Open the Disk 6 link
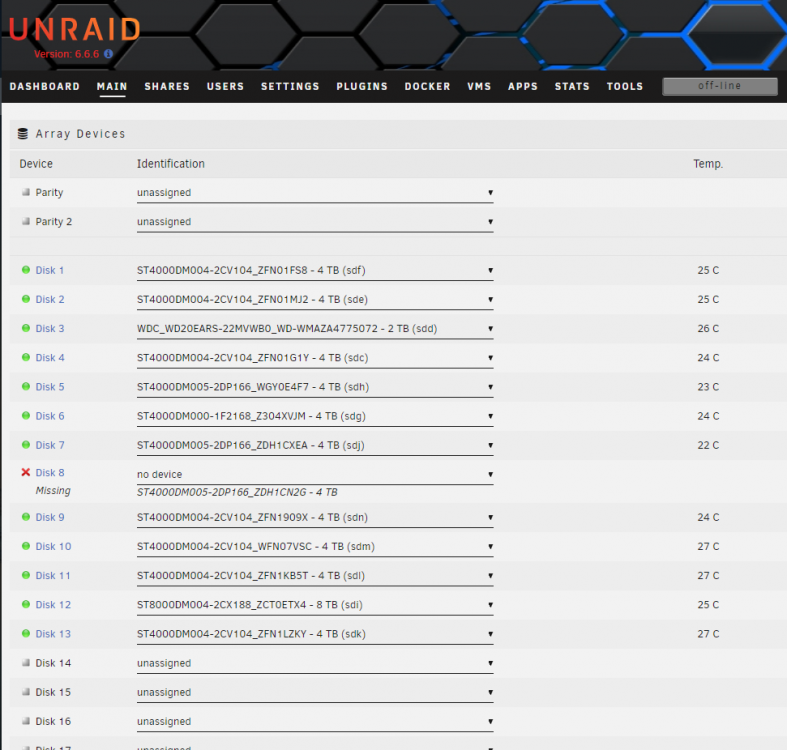The width and height of the screenshot is (787, 750). (50, 416)
